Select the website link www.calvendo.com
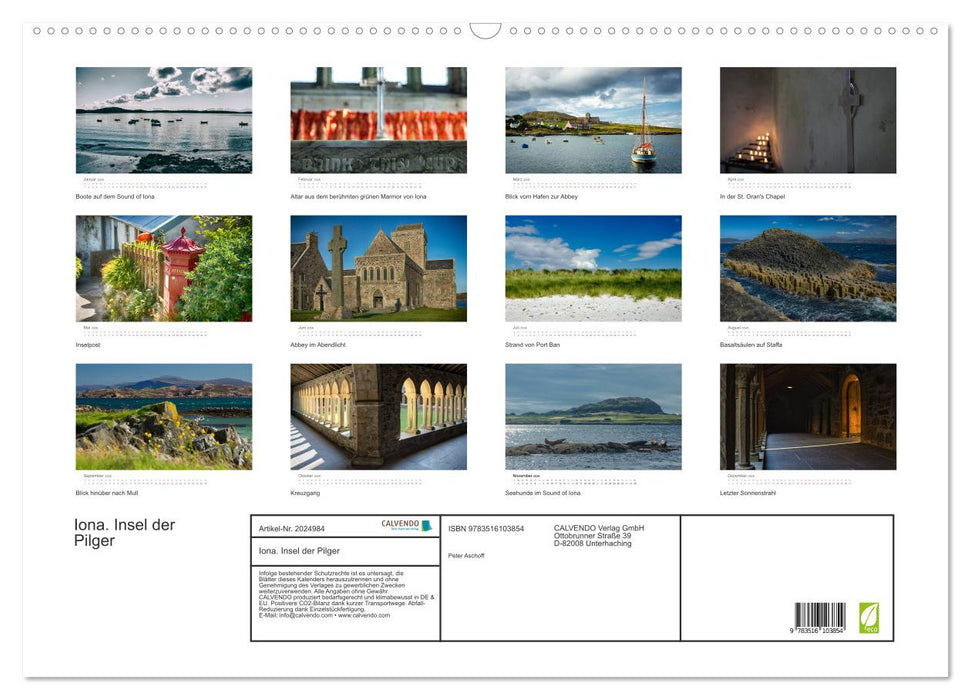Image resolution: width=971 pixels, height=700 pixels. click(363, 616)
